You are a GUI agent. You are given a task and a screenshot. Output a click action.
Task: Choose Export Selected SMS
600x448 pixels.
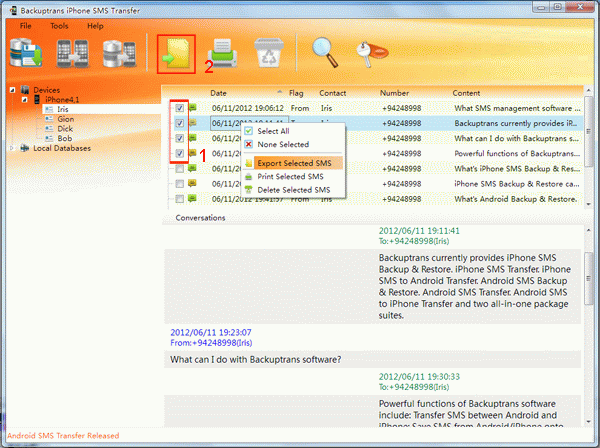(x=293, y=163)
